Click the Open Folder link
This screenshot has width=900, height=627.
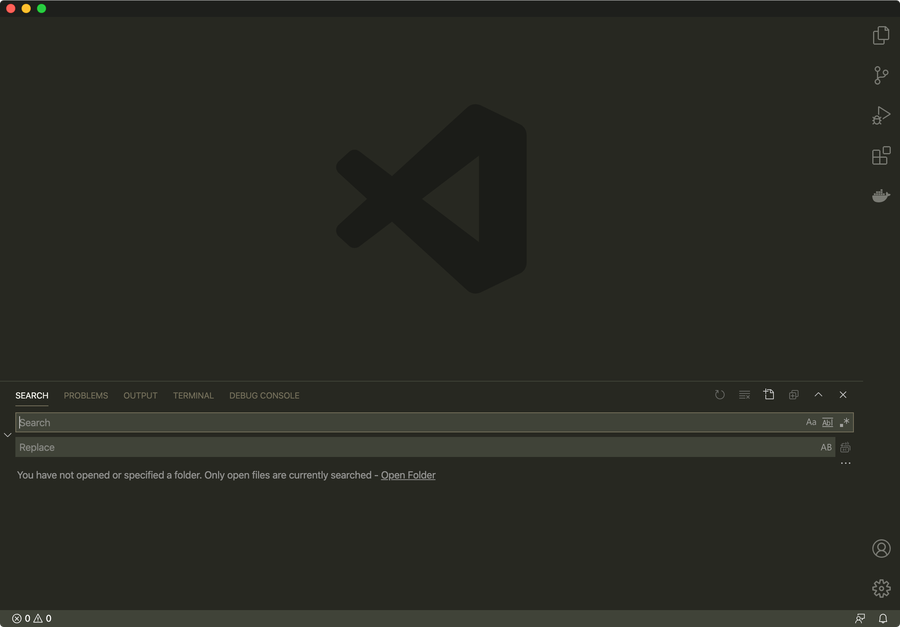click(x=408, y=475)
